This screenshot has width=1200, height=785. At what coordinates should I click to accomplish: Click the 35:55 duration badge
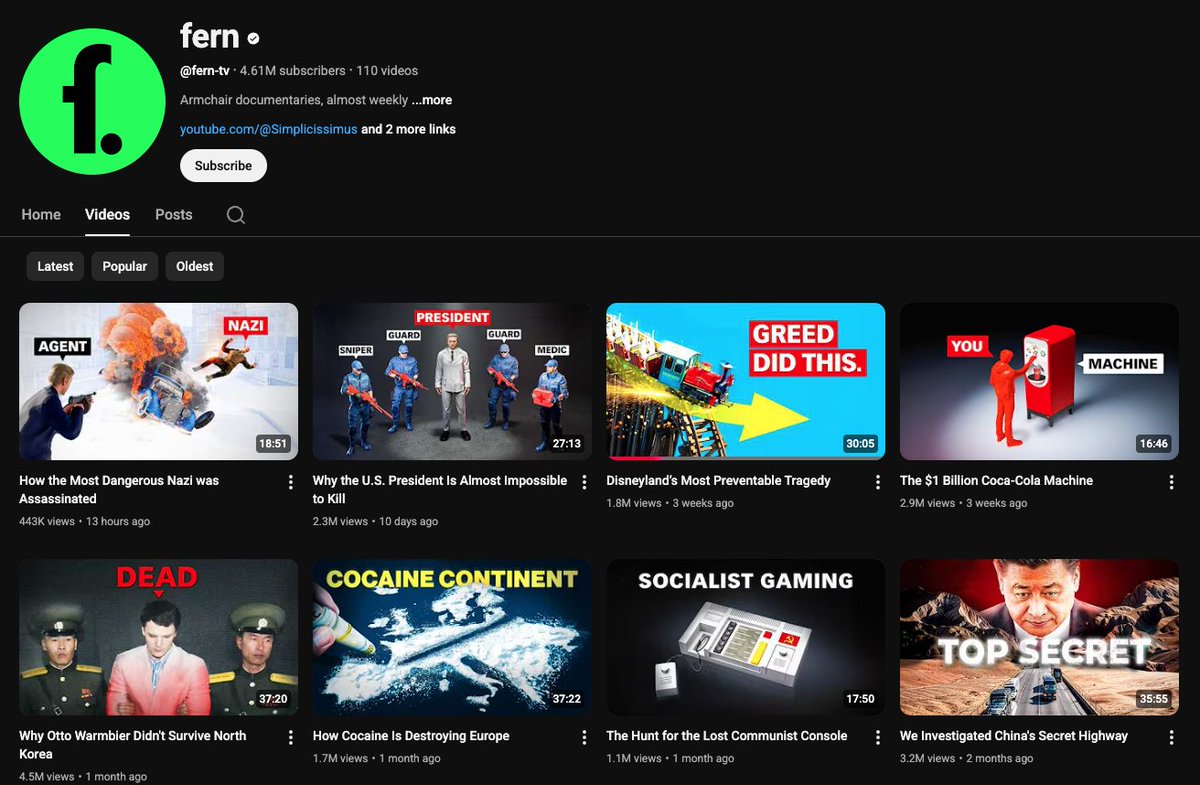click(1153, 700)
